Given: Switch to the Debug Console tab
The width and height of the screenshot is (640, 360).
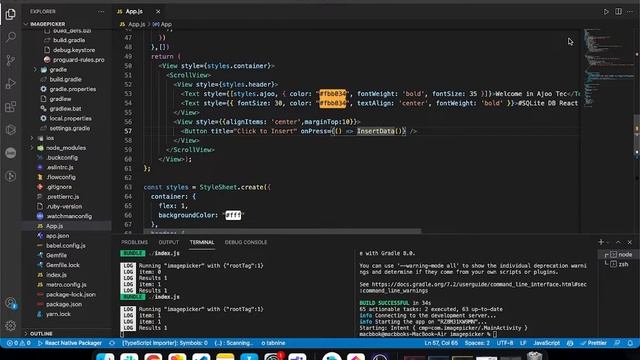Looking at the screenshot, I should (x=246, y=242).
